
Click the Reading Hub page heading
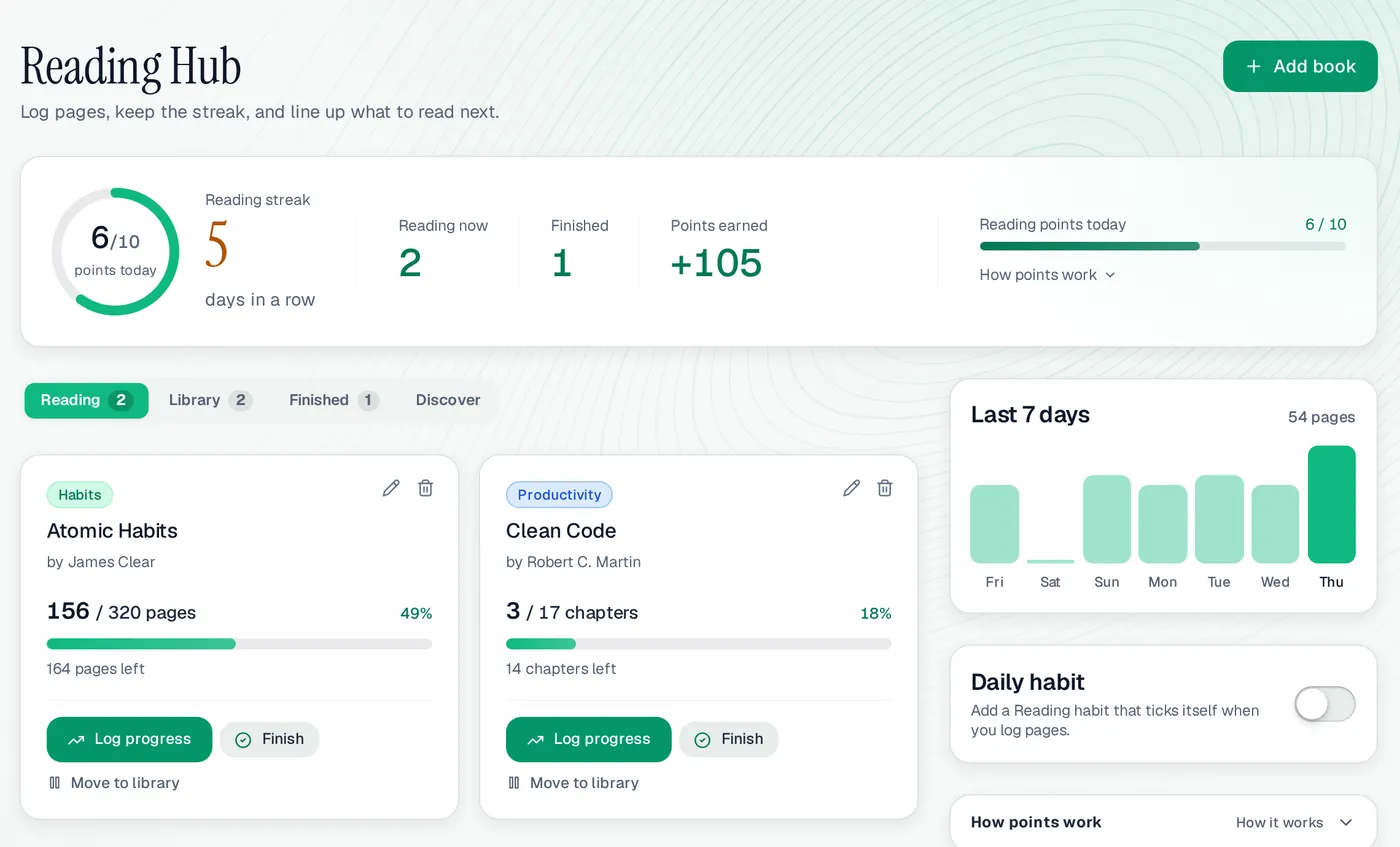[x=131, y=67]
